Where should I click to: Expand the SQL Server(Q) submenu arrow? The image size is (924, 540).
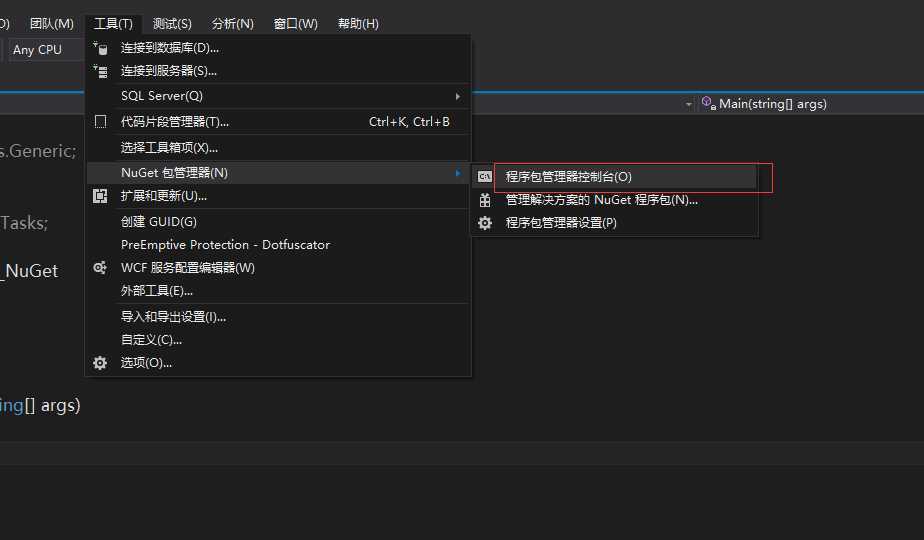[457, 96]
